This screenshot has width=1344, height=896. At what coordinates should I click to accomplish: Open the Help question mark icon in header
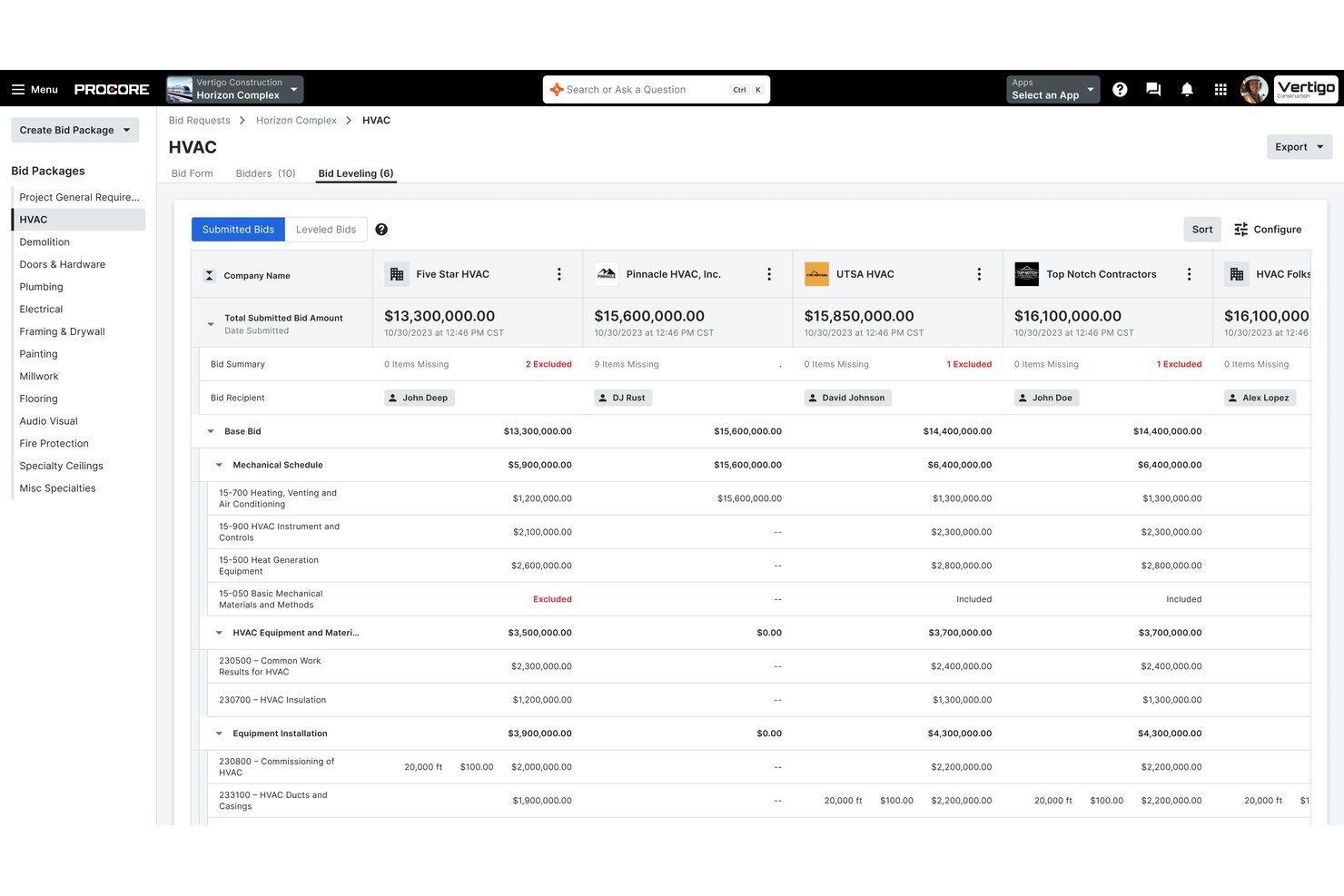[1120, 90]
